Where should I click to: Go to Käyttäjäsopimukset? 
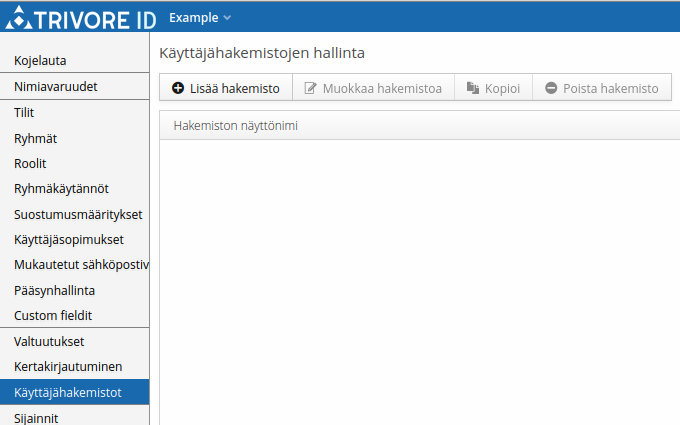tap(68, 240)
